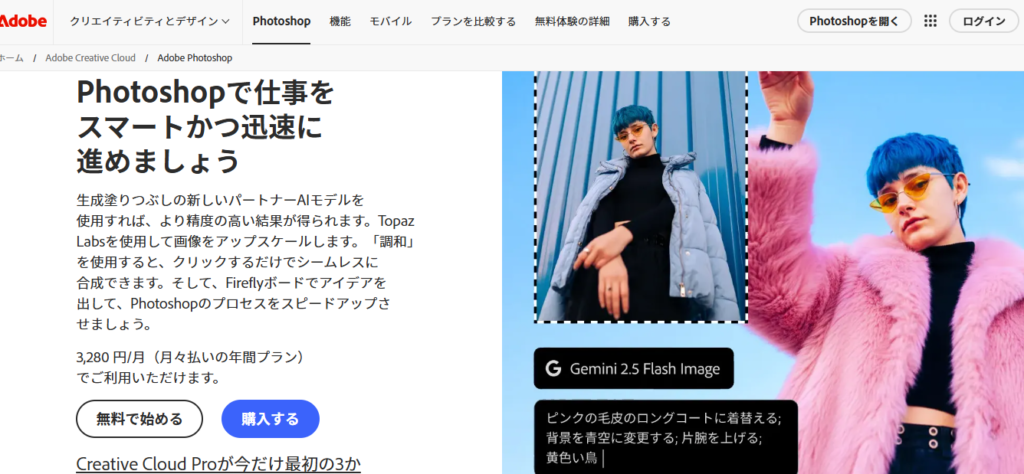Viewport: 1024px width, 474px height.
Task: Go to the モバイル navigation item
Action: click(391, 22)
